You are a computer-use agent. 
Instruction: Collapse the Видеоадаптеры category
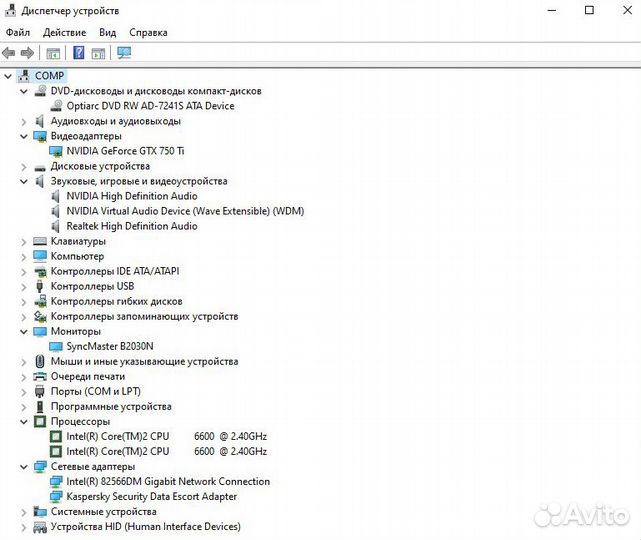coord(24,136)
